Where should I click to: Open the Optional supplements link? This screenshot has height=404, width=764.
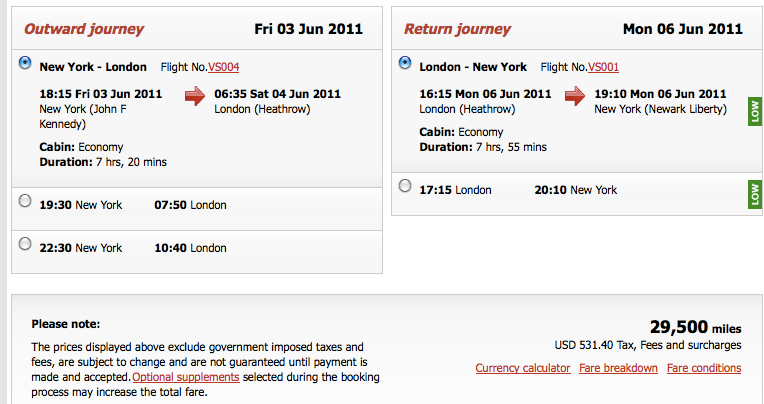click(x=186, y=377)
